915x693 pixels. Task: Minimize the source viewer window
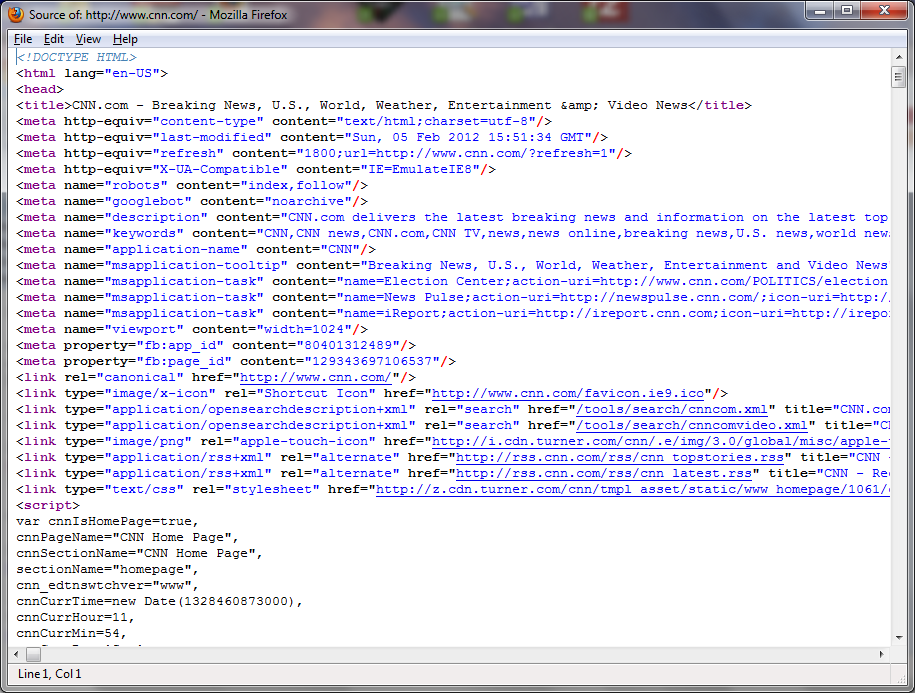820,11
